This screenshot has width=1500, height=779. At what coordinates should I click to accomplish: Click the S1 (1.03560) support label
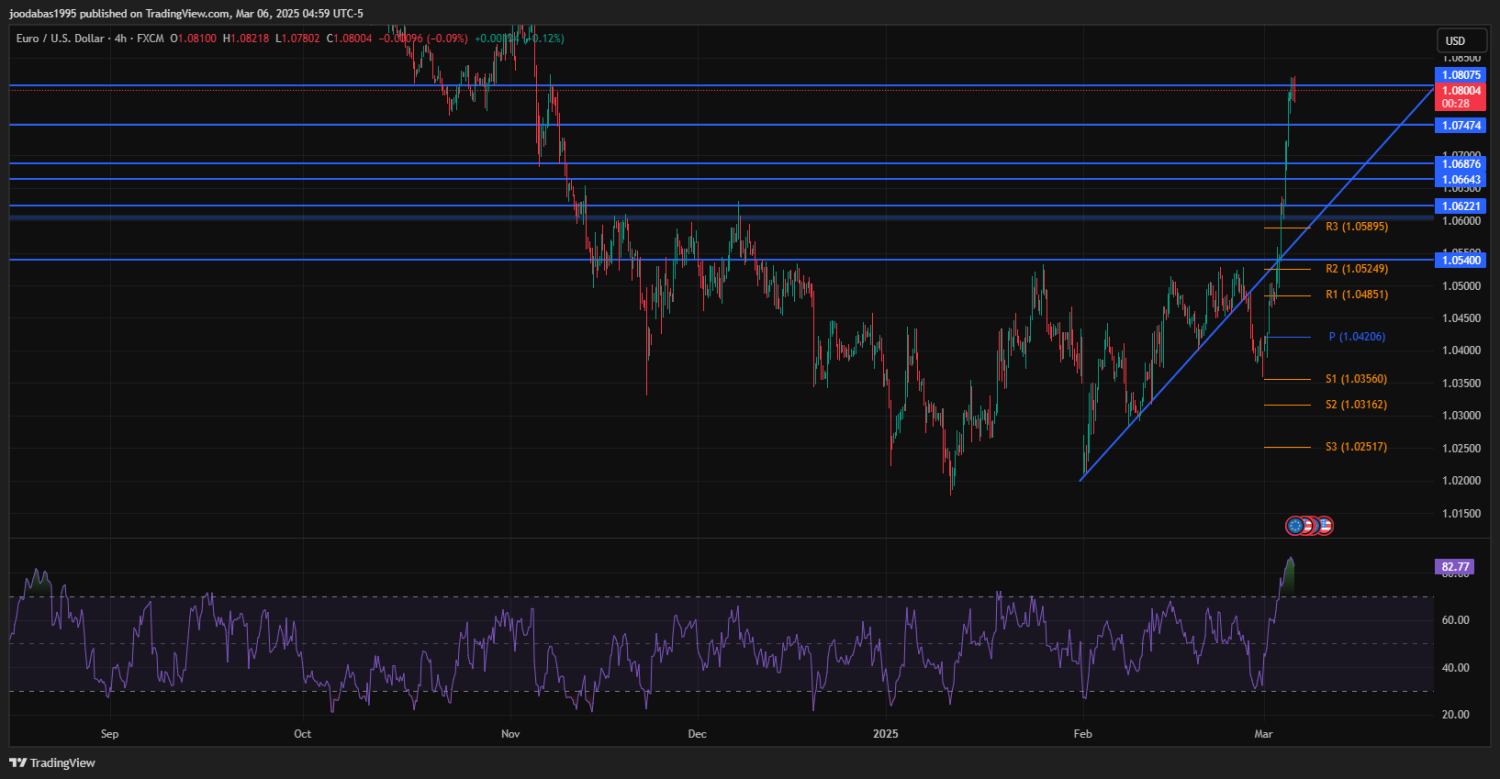(1356, 379)
